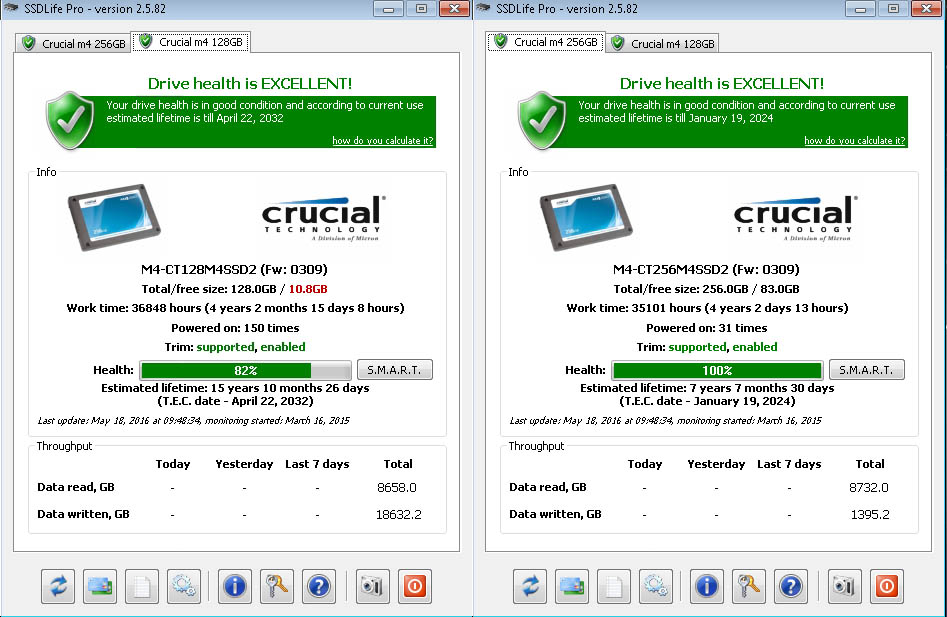Click the 'Estimated lifetime: 7 years 7 months 30 days' text
The height and width of the screenshot is (617, 947).
click(x=707, y=388)
